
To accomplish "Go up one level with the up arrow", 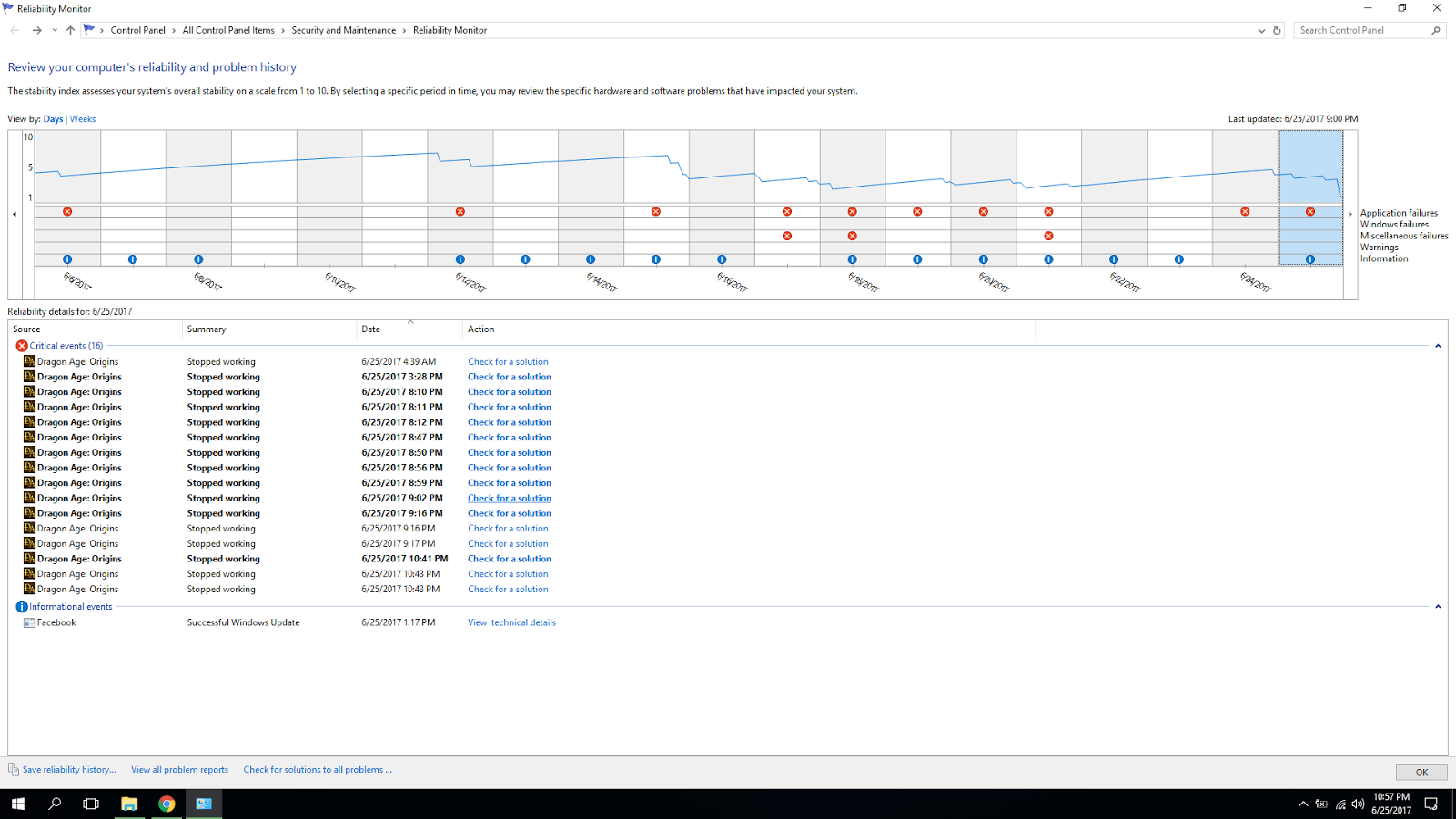I will [70, 30].
